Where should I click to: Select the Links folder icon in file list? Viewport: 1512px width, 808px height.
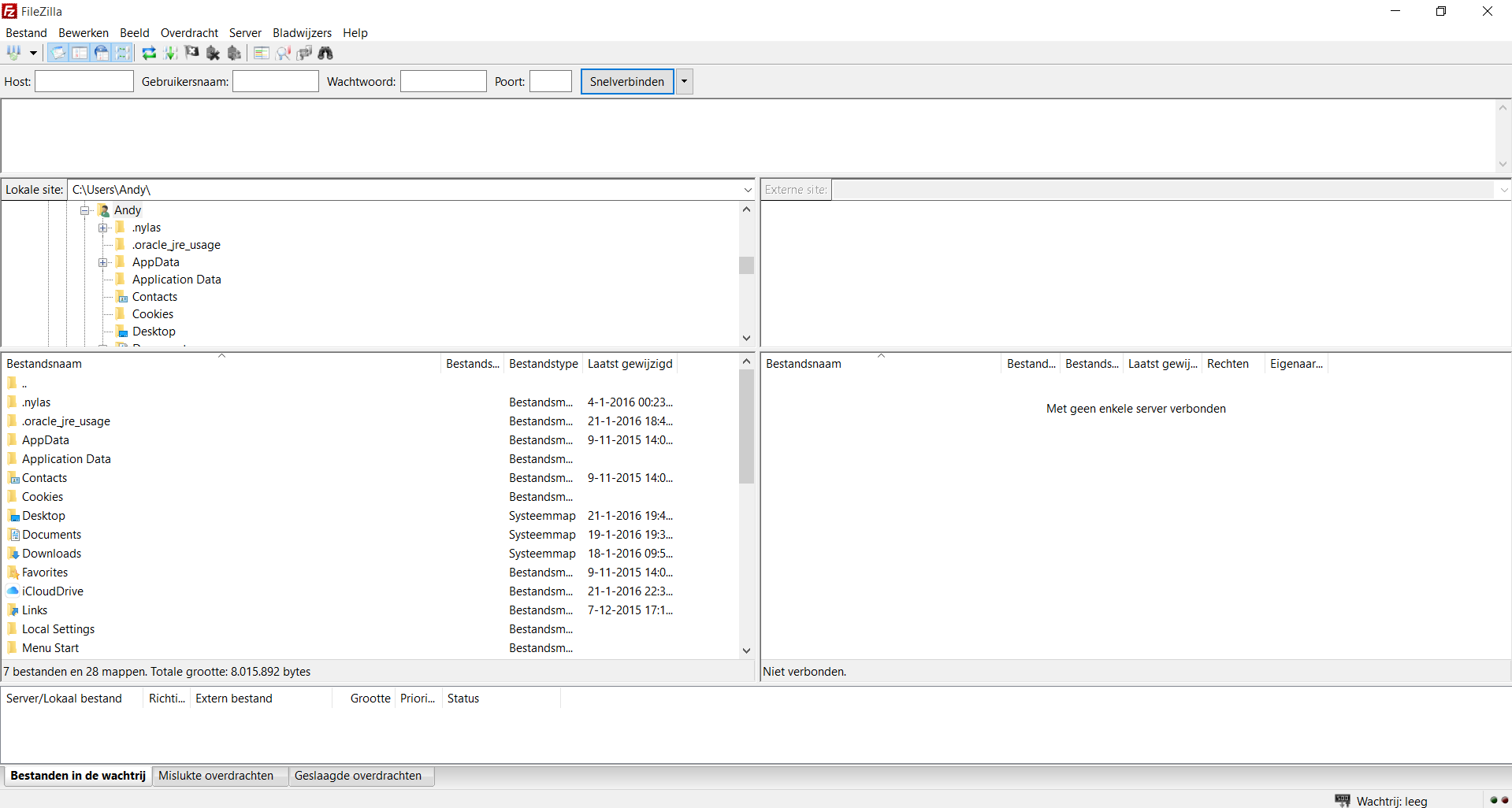tap(13, 610)
